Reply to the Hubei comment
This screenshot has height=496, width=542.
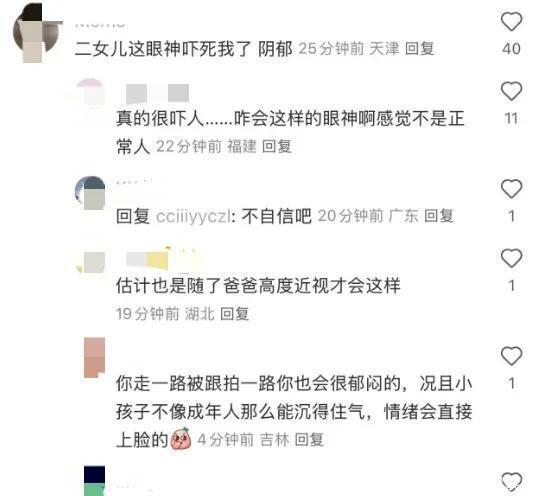pos(235,314)
